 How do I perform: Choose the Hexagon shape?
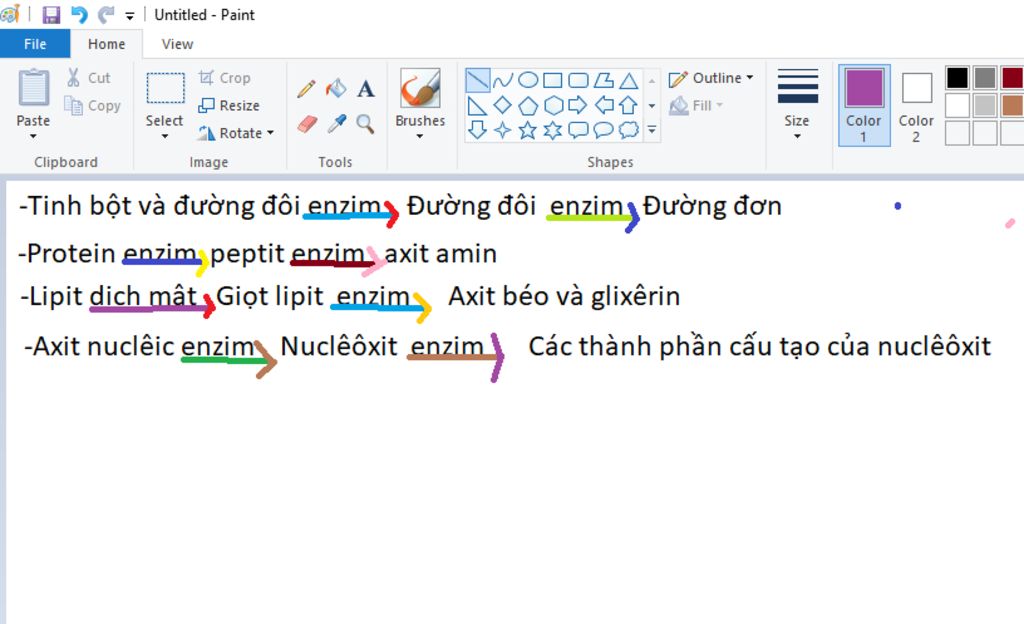[x=553, y=105]
